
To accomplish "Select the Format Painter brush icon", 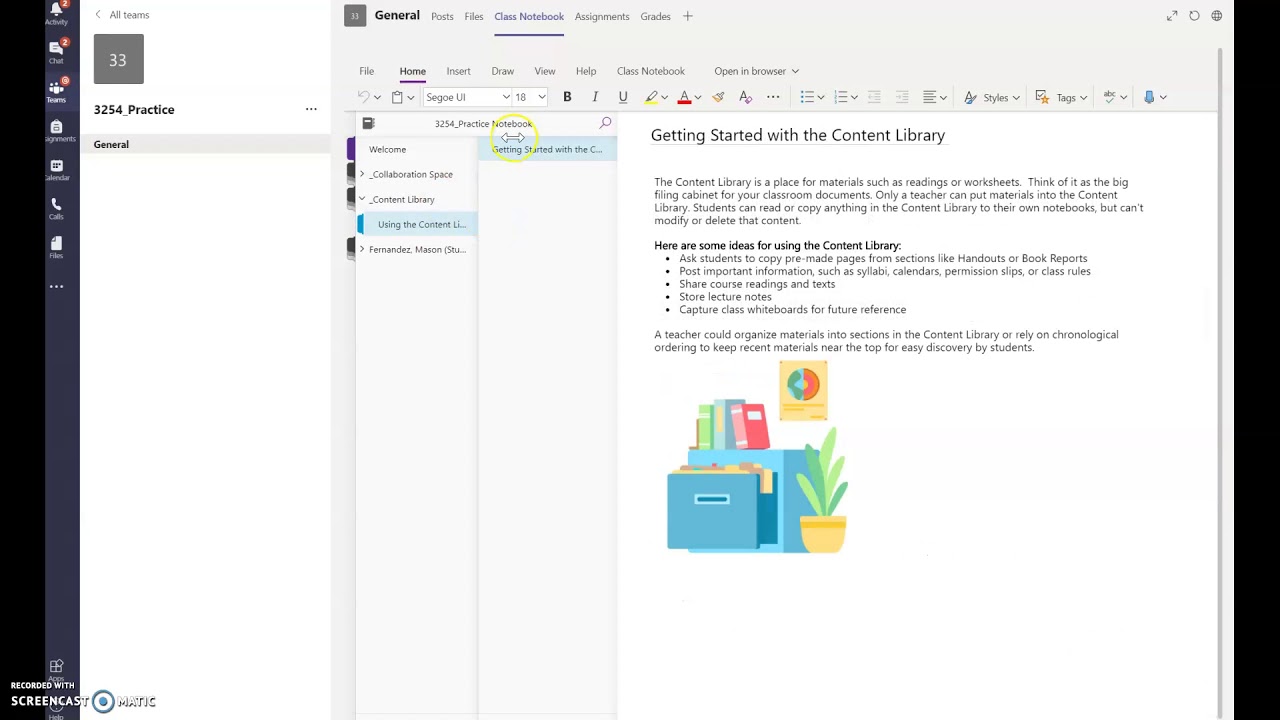I will click(x=718, y=97).
